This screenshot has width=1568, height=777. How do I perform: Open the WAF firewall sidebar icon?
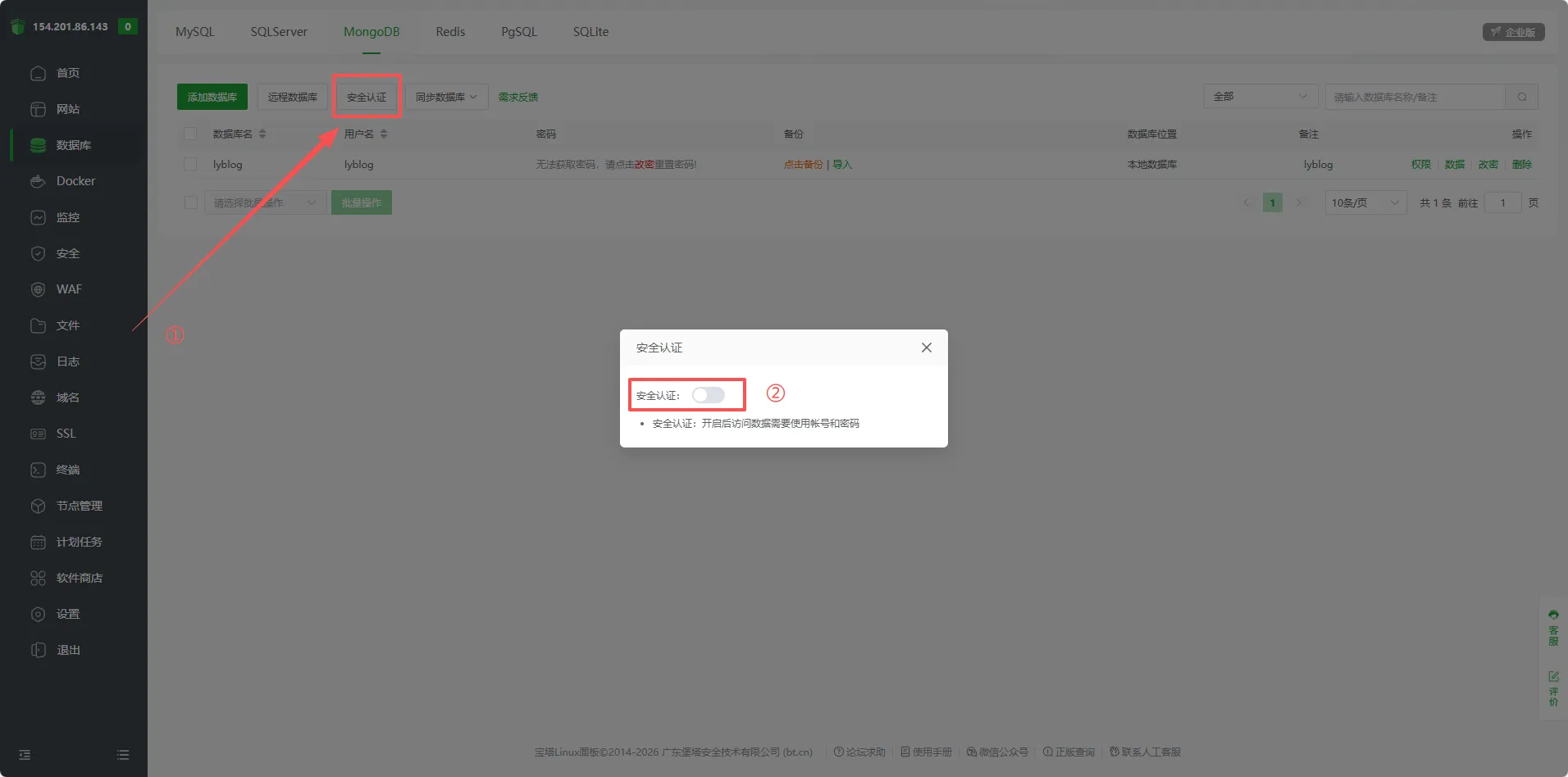38,289
